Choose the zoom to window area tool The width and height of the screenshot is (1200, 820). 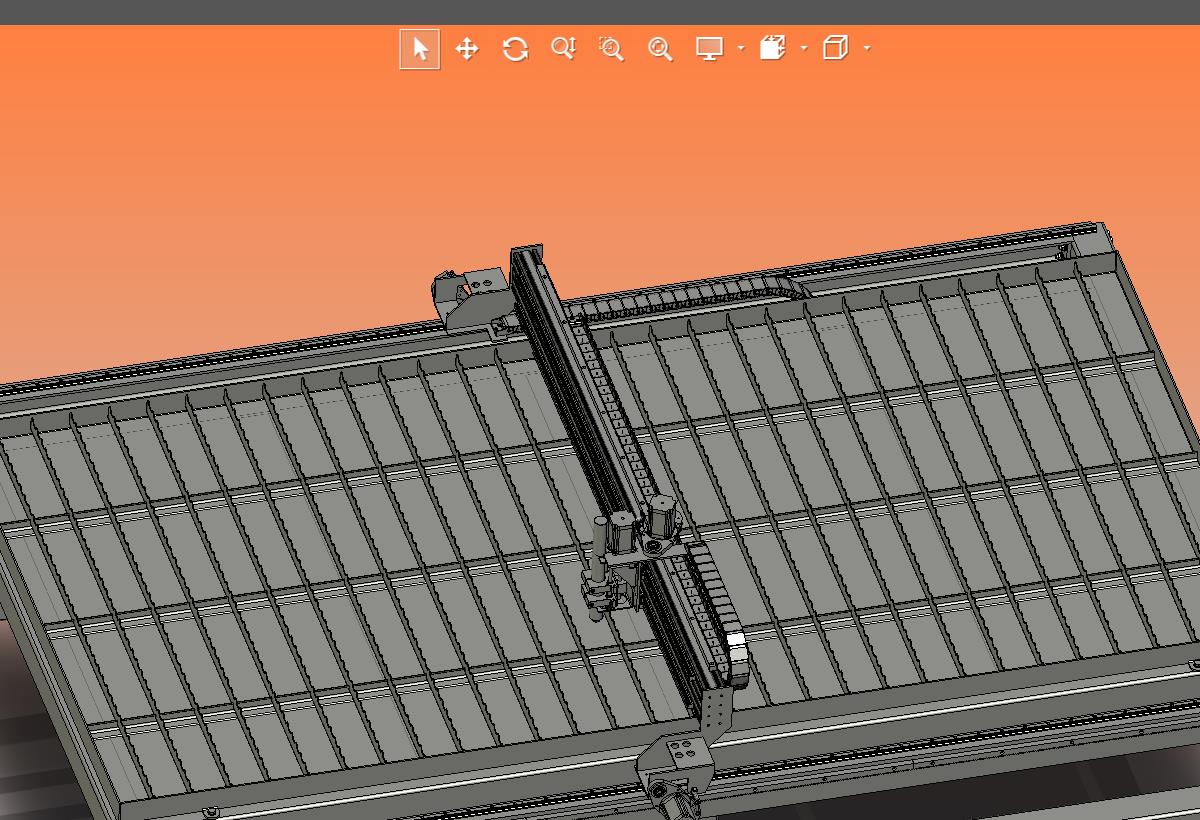tap(611, 49)
